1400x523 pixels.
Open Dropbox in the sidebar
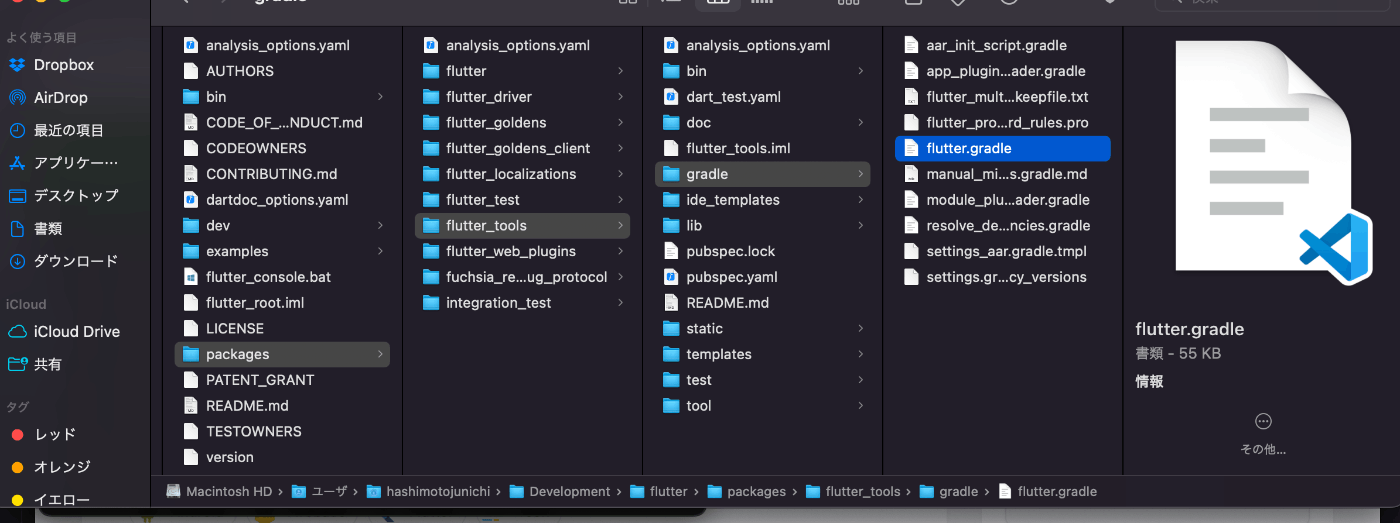tap(64, 65)
